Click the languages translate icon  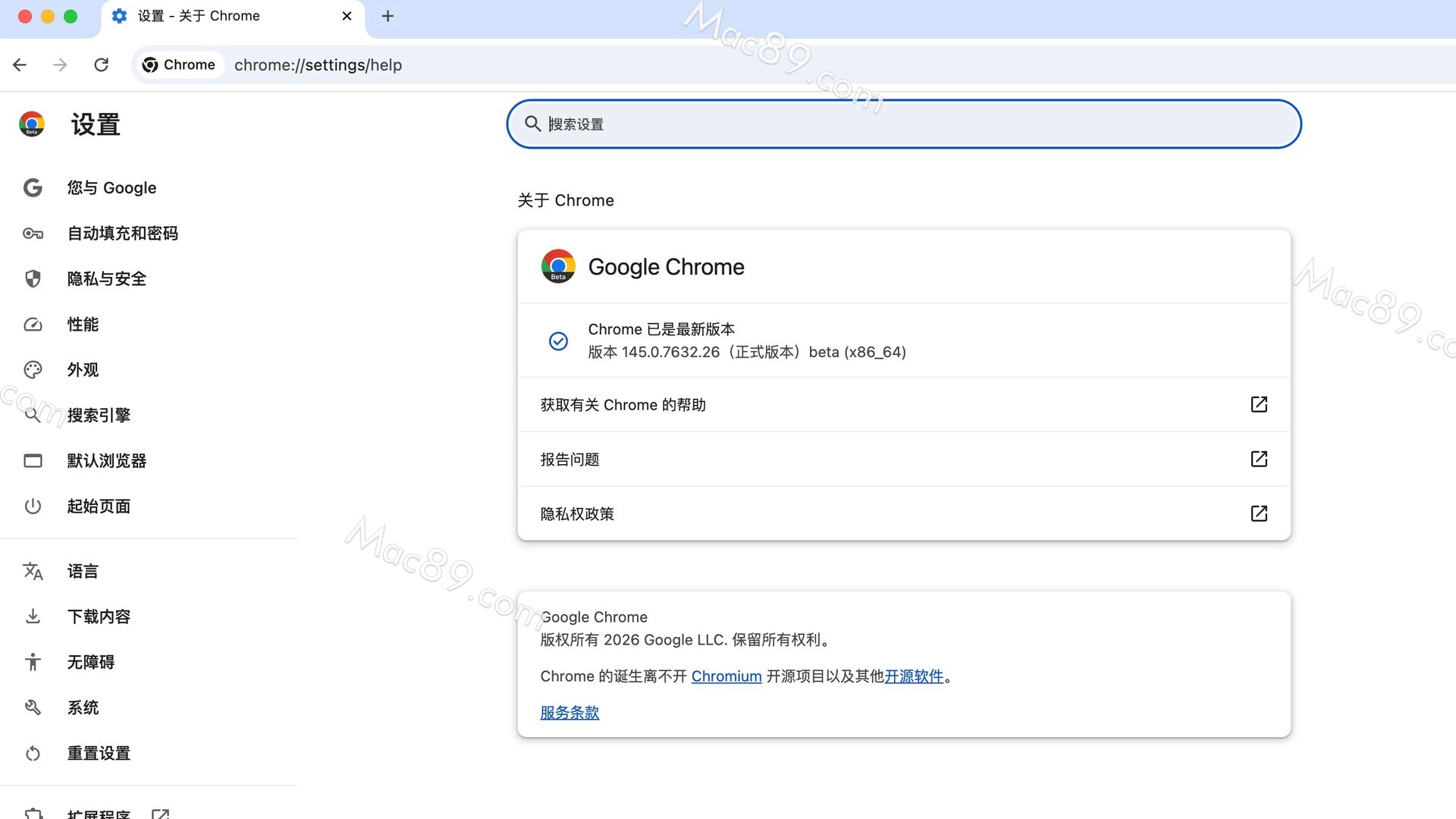[x=33, y=571]
